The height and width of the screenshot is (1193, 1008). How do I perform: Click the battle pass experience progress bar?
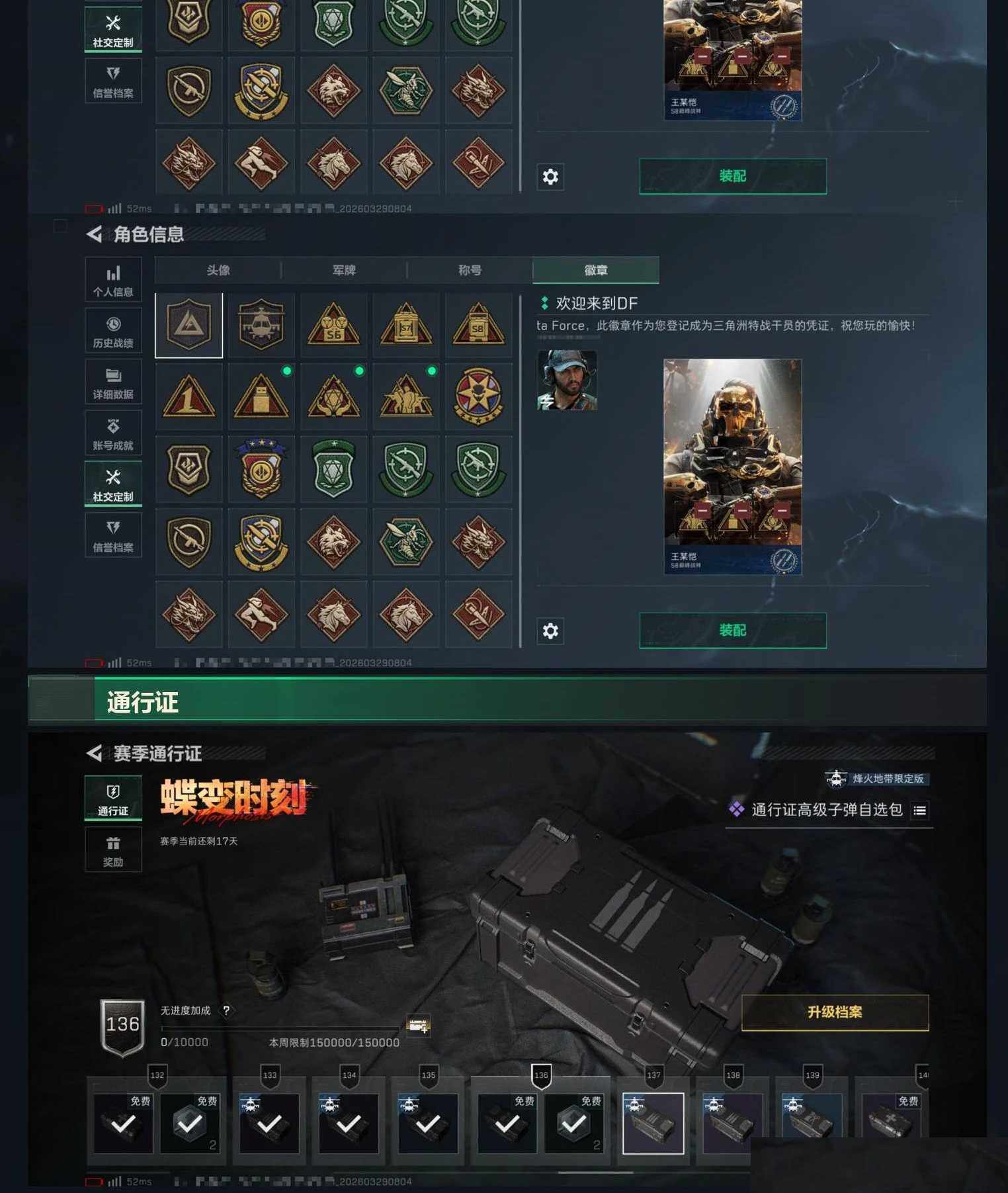click(x=280, y=1028)
